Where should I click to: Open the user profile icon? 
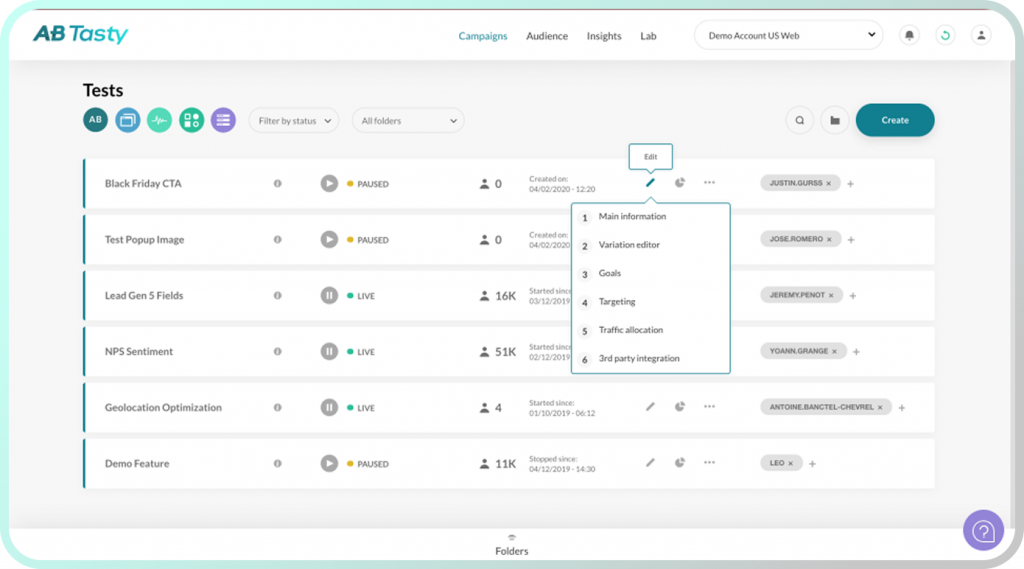click(981, 36)
